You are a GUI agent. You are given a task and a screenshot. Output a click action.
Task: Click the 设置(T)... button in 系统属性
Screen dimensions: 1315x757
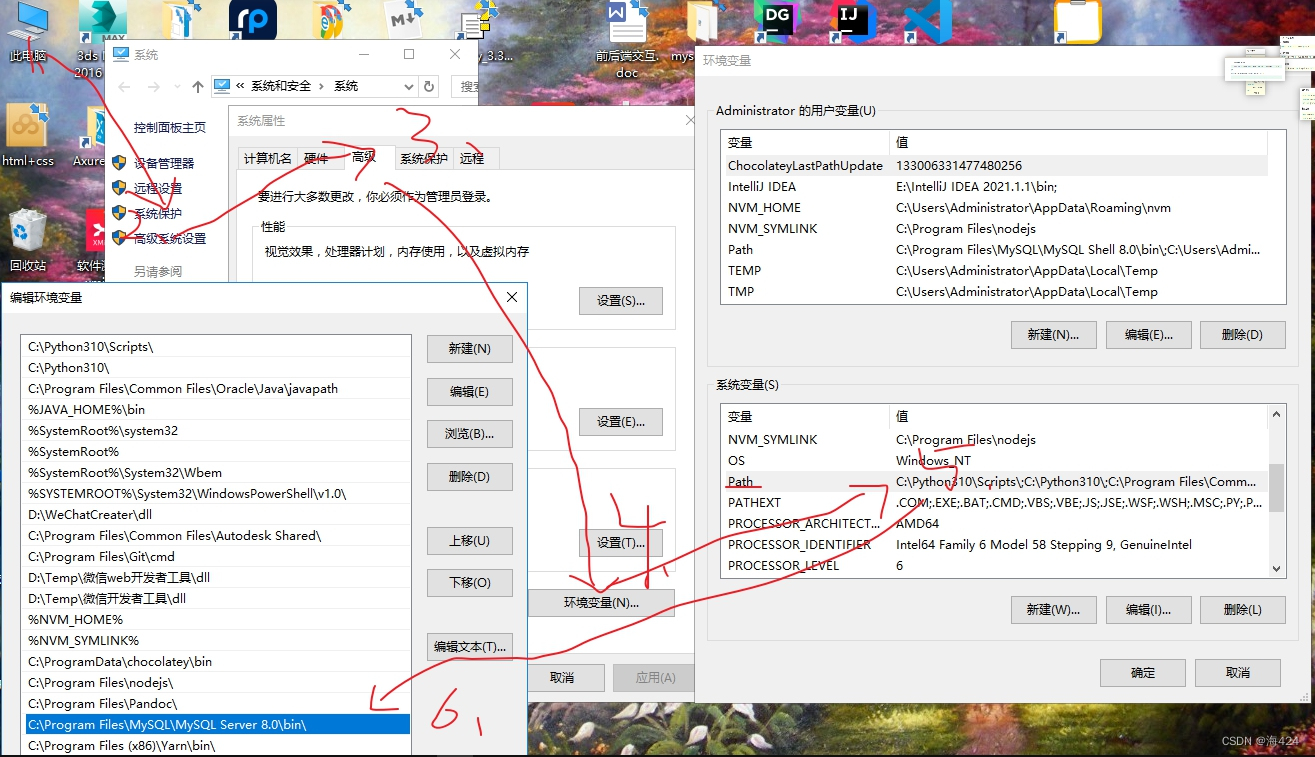(x=621, y=542)
